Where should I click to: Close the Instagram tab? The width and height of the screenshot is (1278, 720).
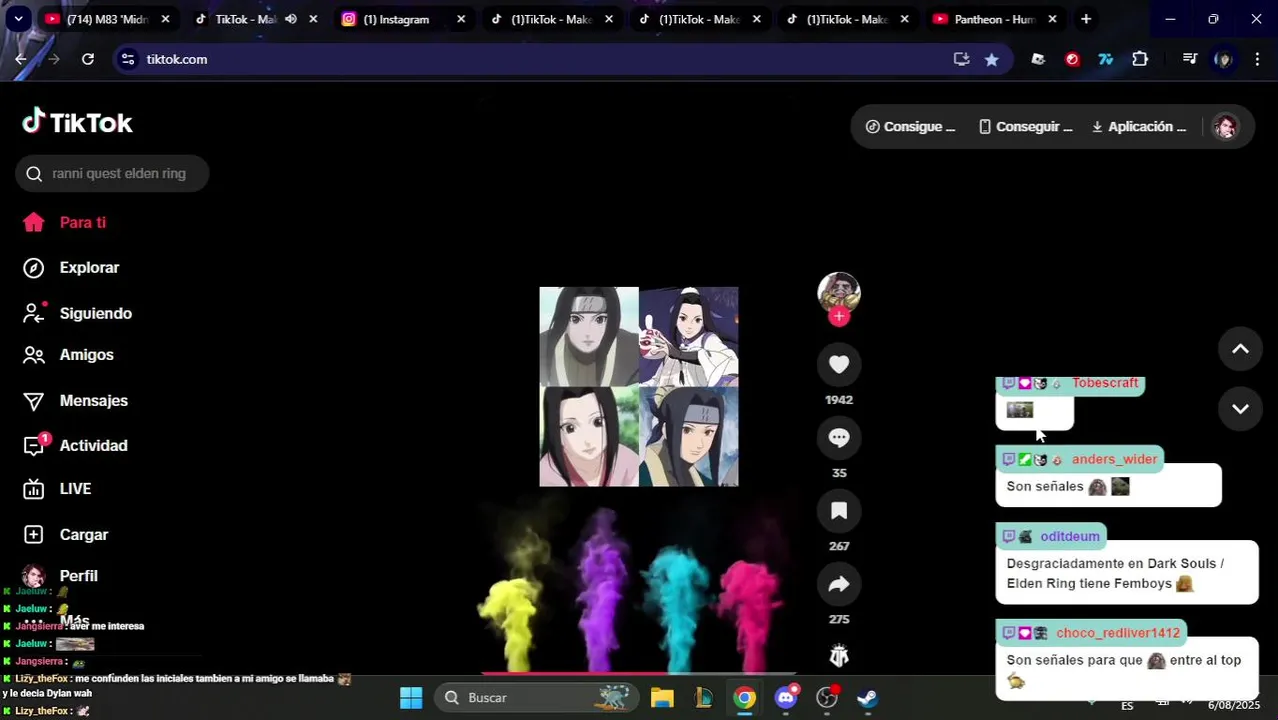461,19
